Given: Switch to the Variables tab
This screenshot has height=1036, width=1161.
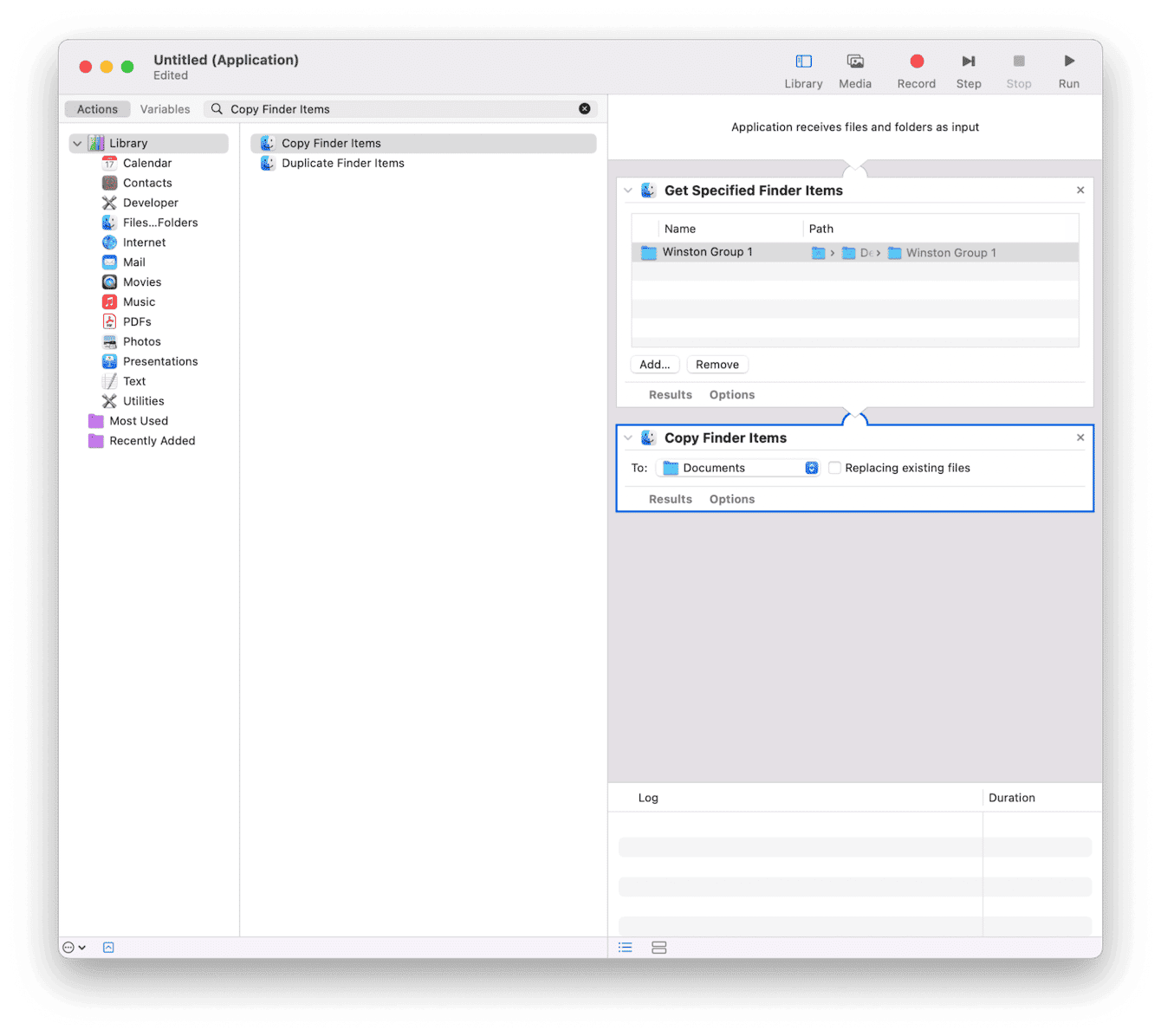Looking at the screenshot, I should pos(165,108).
